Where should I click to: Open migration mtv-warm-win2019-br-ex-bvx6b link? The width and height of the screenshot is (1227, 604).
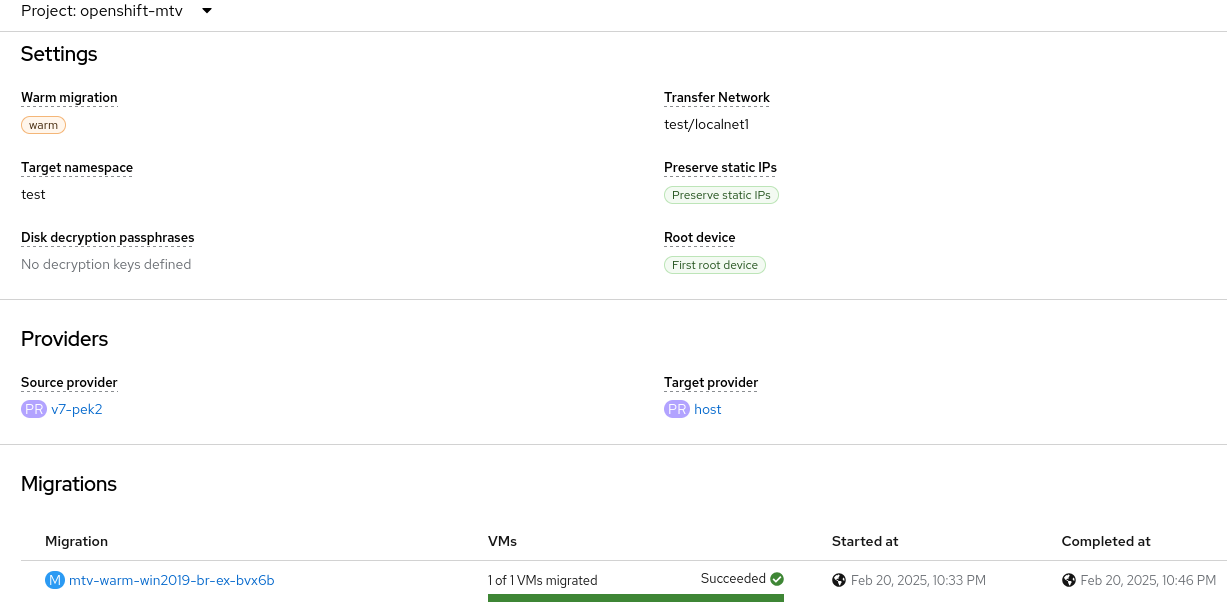(171, 580)
